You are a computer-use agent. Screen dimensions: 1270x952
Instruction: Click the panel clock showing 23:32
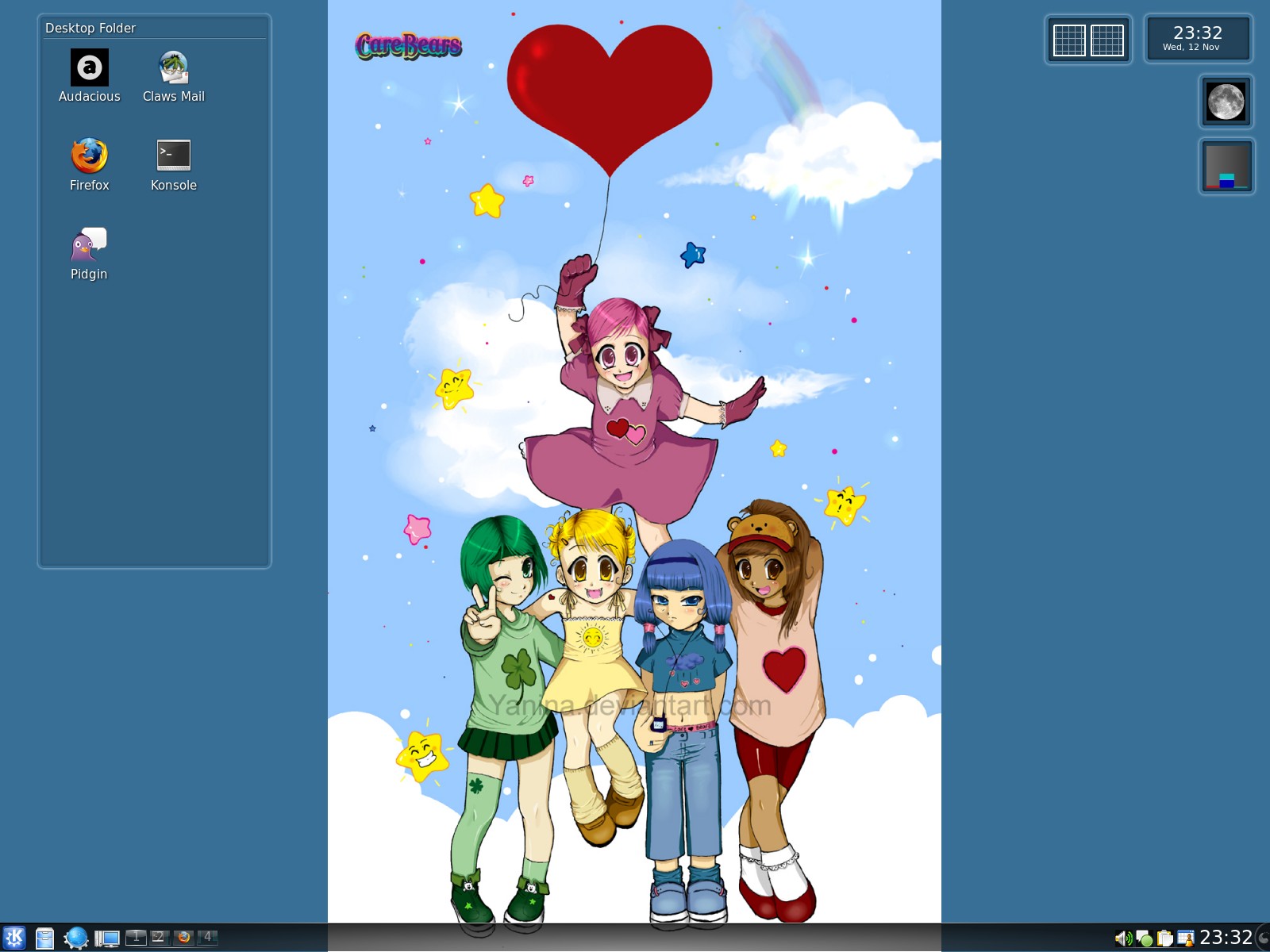tap(1226, 938)
